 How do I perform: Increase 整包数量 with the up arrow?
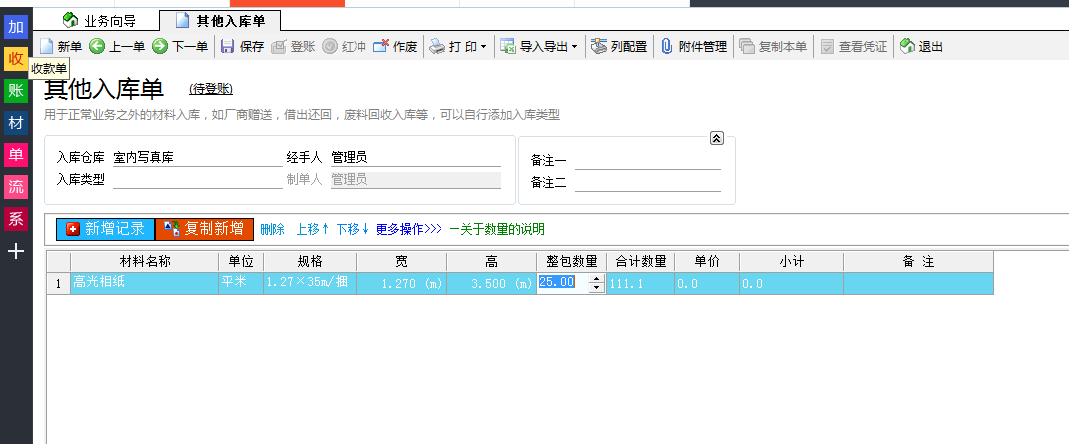tap(597, 278)
